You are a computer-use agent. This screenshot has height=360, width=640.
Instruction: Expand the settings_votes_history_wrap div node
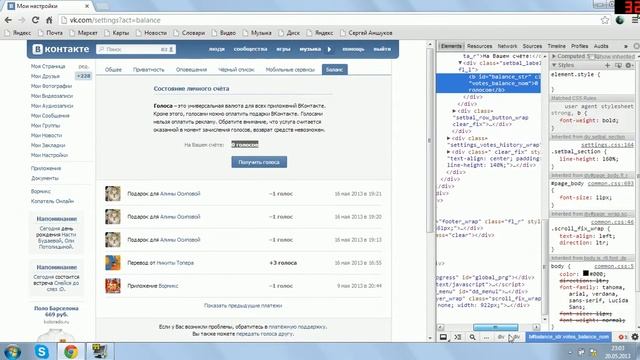[x=448, y=138]
